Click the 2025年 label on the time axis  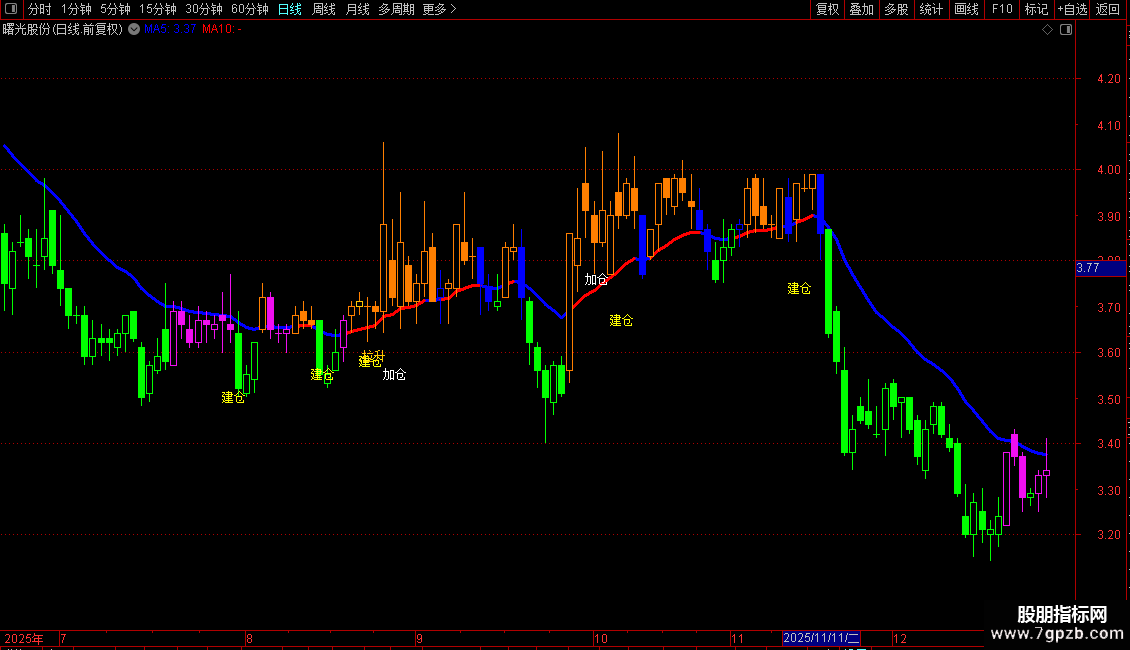24,638
